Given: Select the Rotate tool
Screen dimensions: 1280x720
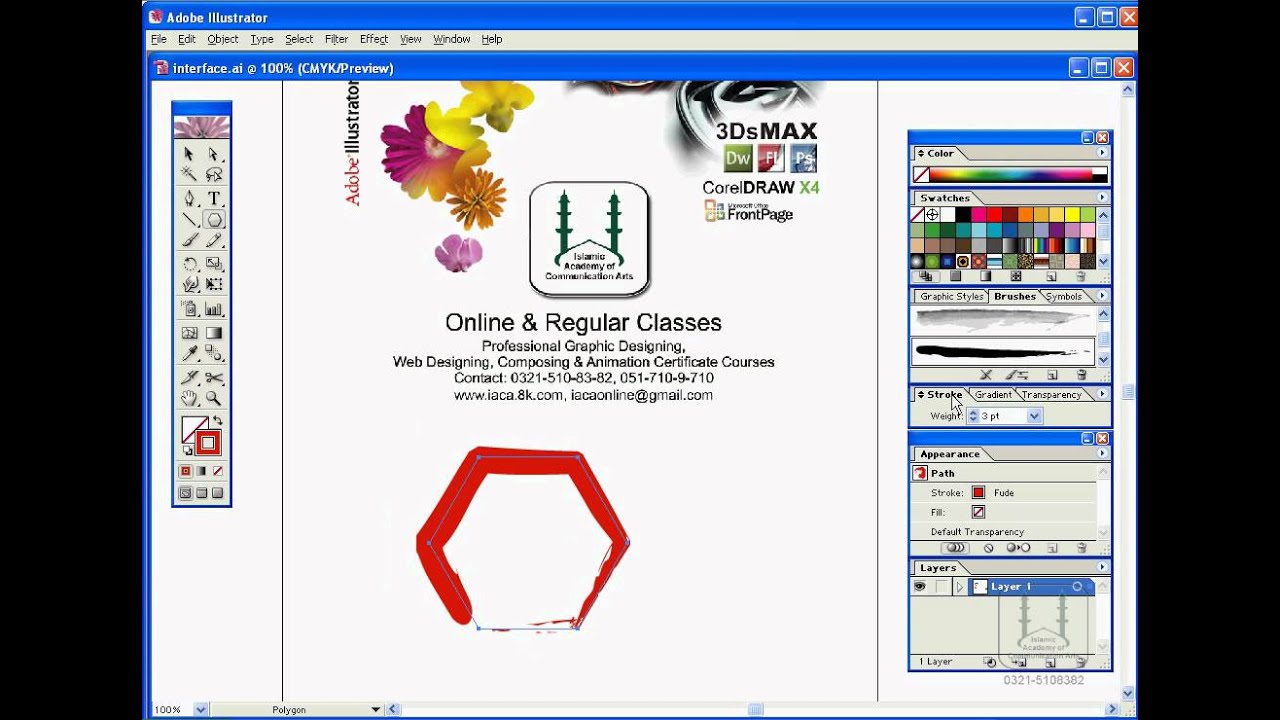Looking at the screenshot, I should pyautogui.click(x=189, y=264).
